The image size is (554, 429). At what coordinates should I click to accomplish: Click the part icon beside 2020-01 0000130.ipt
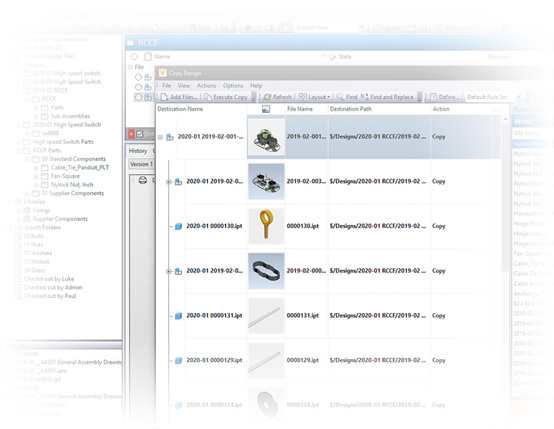pos(178,226)
